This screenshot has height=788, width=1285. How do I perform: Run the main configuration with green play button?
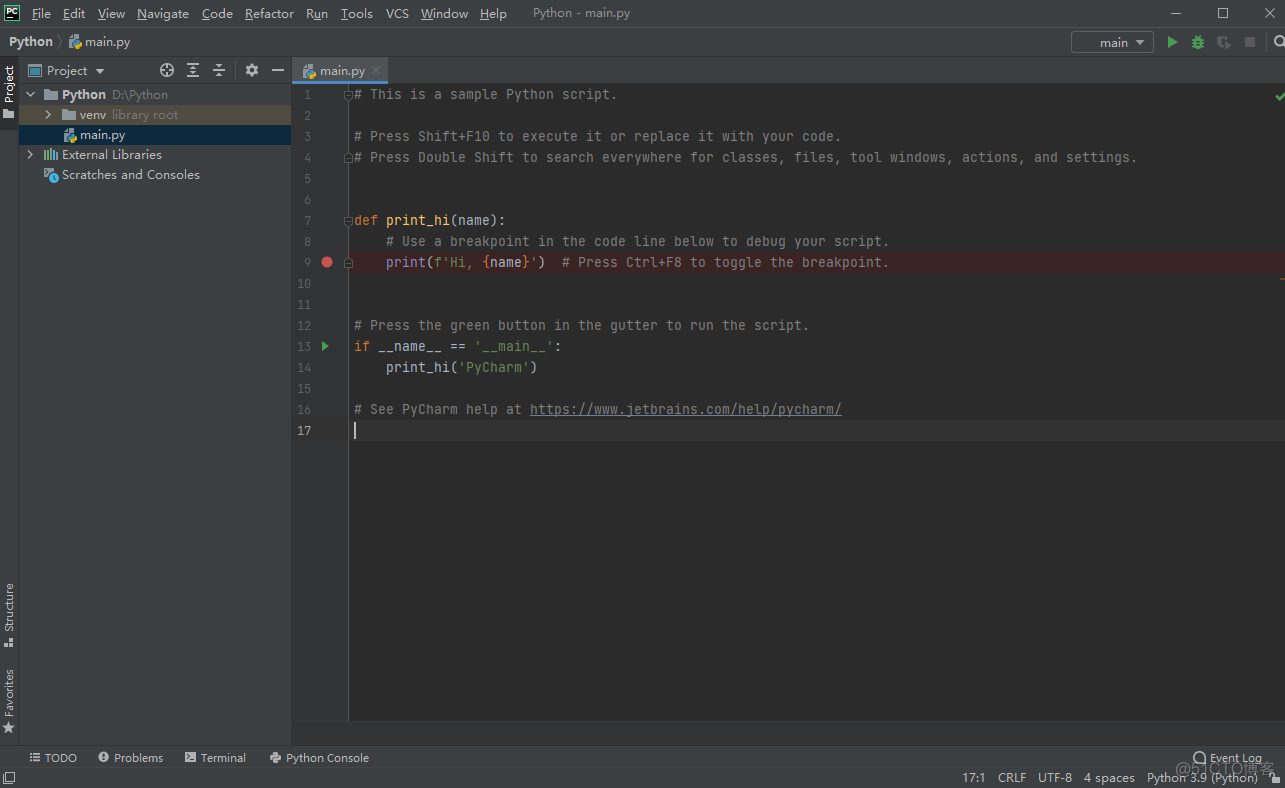1173,42
